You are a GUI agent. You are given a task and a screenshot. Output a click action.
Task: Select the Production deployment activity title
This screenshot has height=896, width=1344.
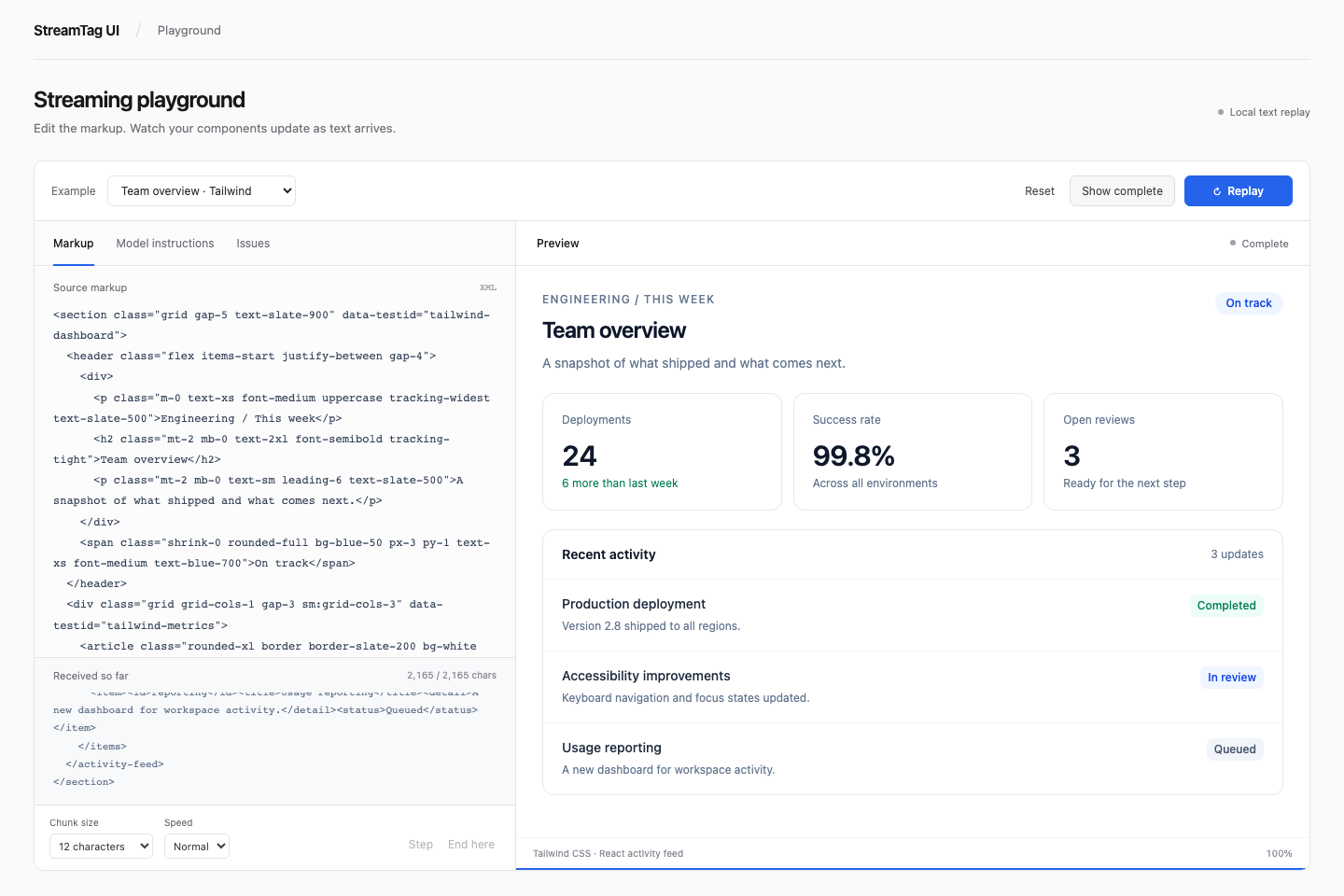[634, 604]
